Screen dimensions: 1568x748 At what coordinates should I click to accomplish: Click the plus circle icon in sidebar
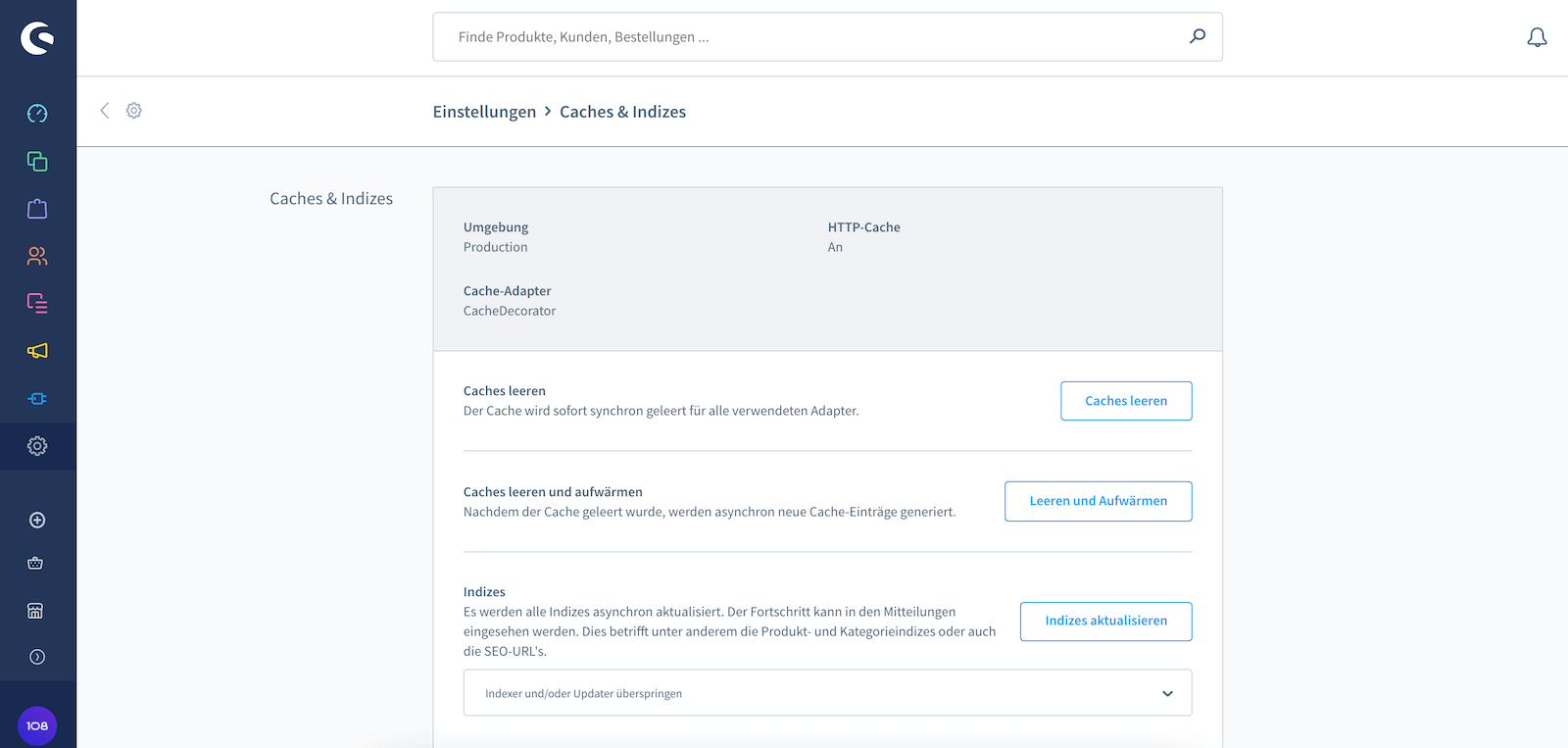(x=37, y=521)
